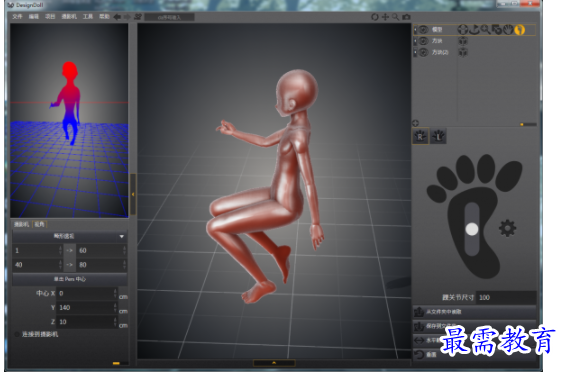Viewport: 564px width, 372px height.
Task: Click the 从文件夹中删除 button
Action: (474, 312)
